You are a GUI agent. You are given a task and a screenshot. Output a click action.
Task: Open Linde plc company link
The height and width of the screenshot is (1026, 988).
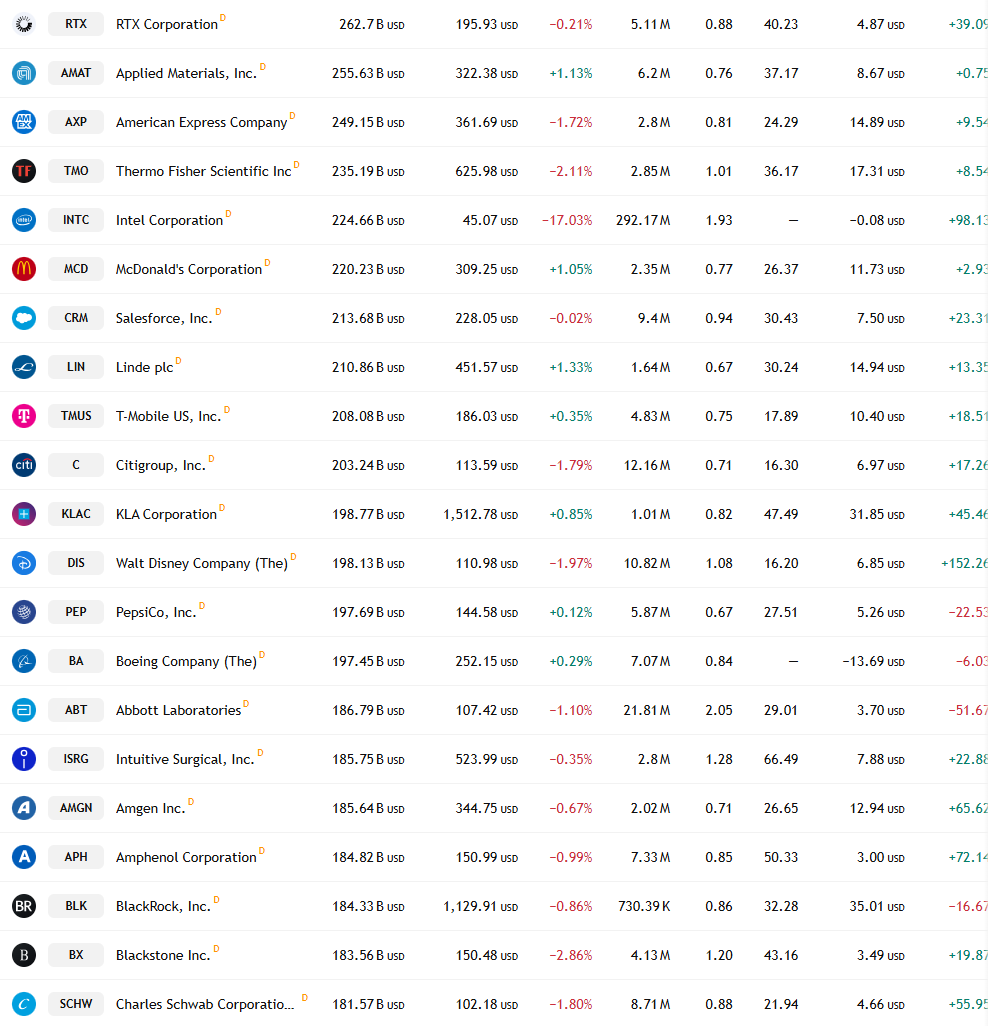pyautogui.click(x=145, y=368)
